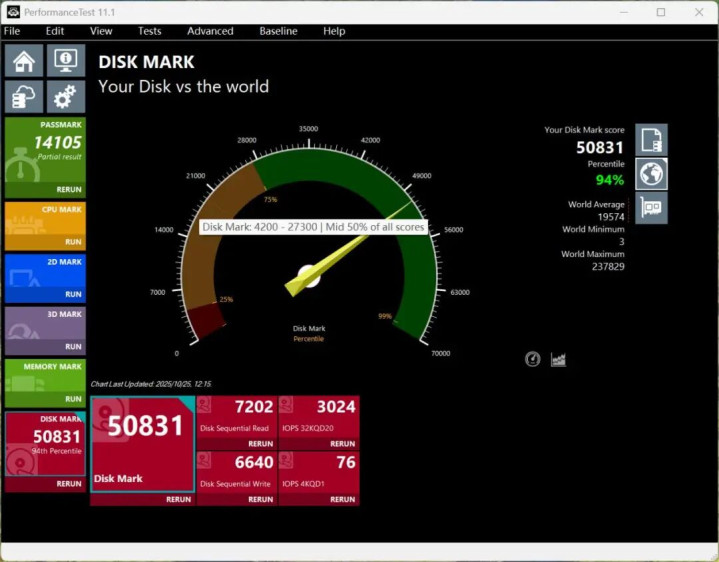Select the hardware card comparison icon

(651, 208)
